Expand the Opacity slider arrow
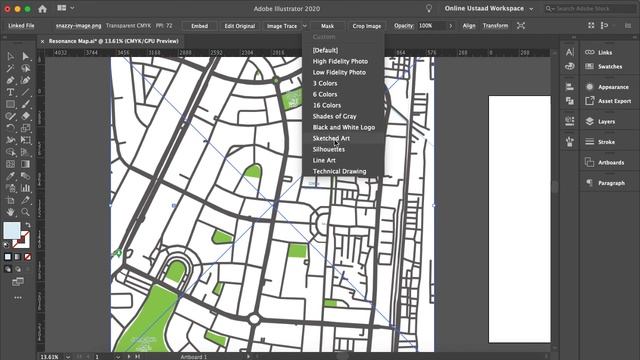Viewport: 640px width, 360px height. [451, 26]
